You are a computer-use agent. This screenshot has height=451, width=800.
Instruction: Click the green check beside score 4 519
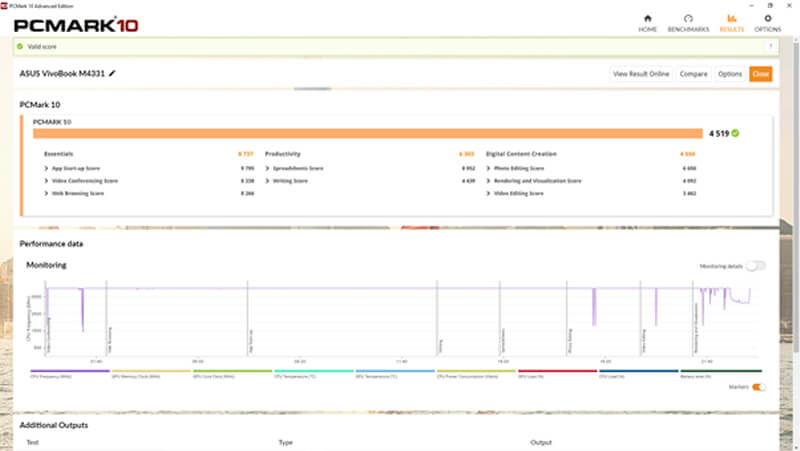pos(735,133)
